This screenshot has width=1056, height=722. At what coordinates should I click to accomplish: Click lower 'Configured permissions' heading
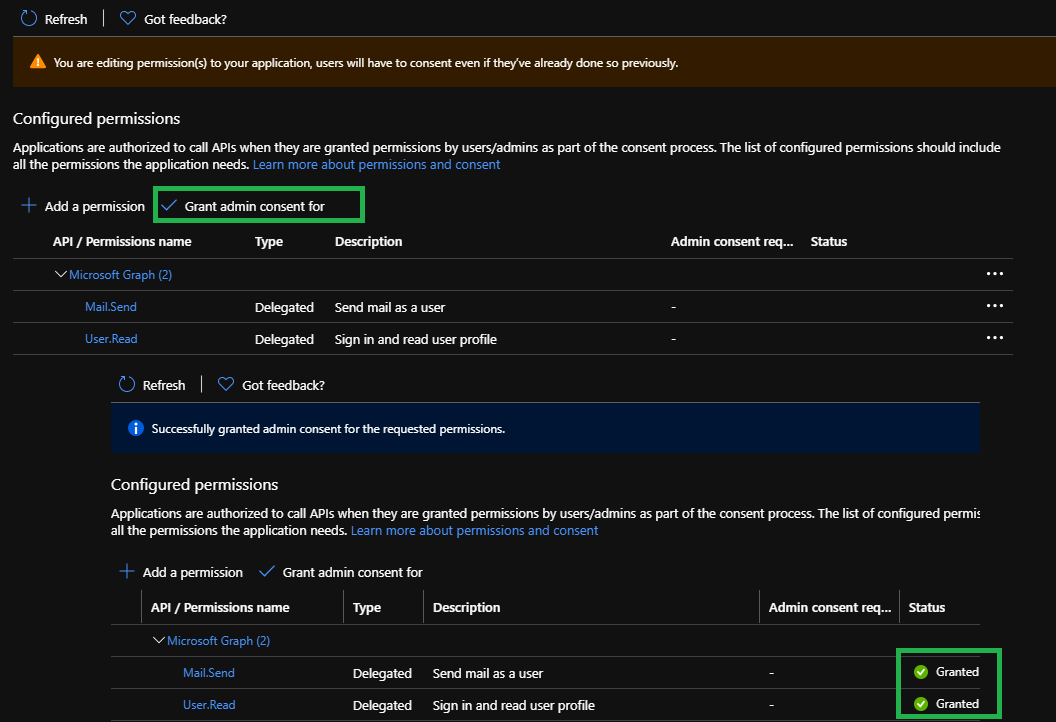coord(195,484)
